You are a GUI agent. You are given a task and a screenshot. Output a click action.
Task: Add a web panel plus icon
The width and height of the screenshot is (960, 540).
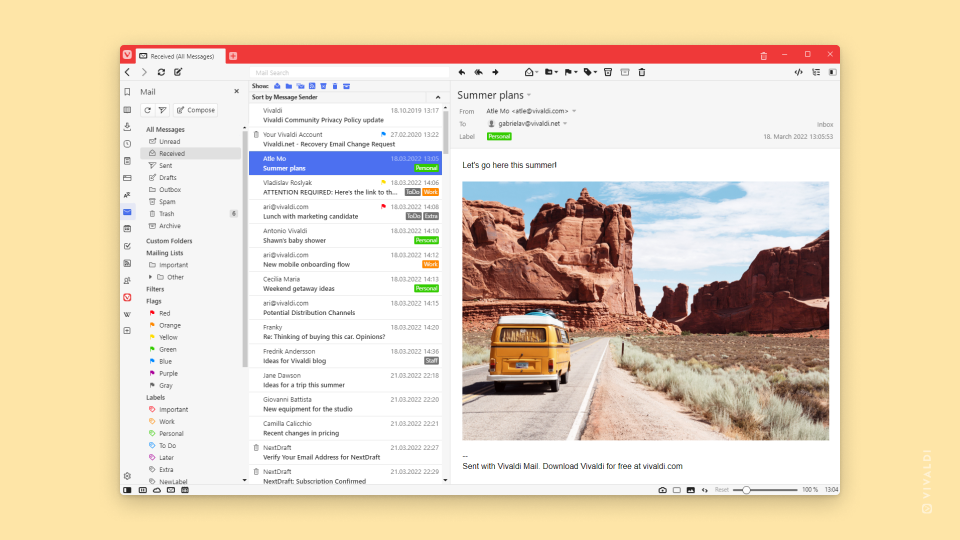[x=127, y=331]
